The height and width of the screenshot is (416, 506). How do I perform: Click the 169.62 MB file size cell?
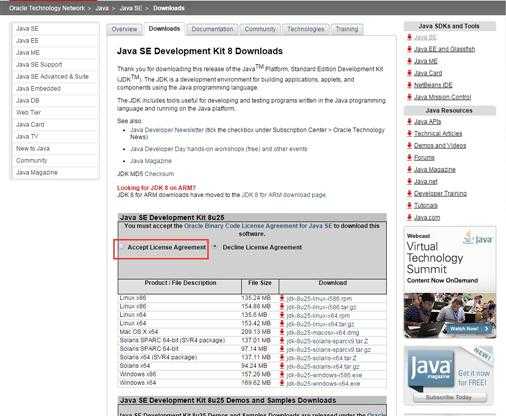tap(256, 383)
